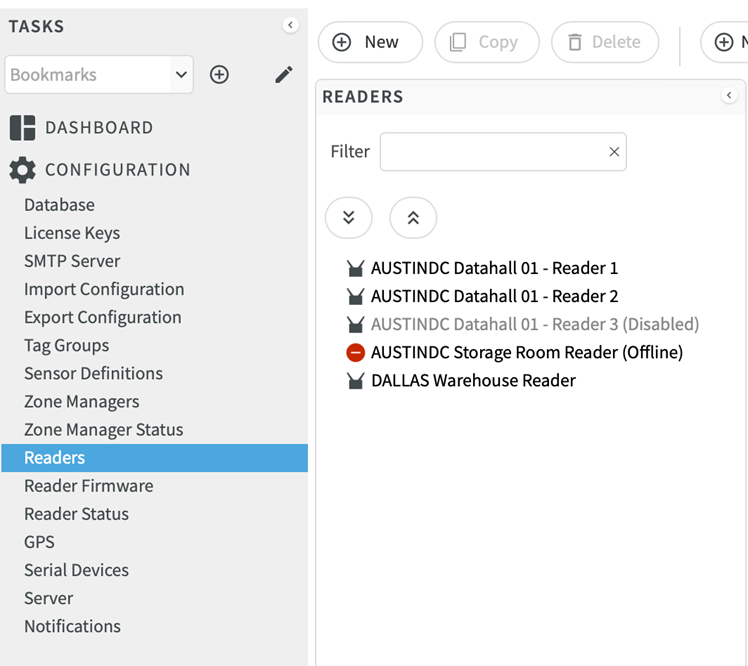Click the New button
The width and height of the screenshot is (748, 666).
coord(370,42)
